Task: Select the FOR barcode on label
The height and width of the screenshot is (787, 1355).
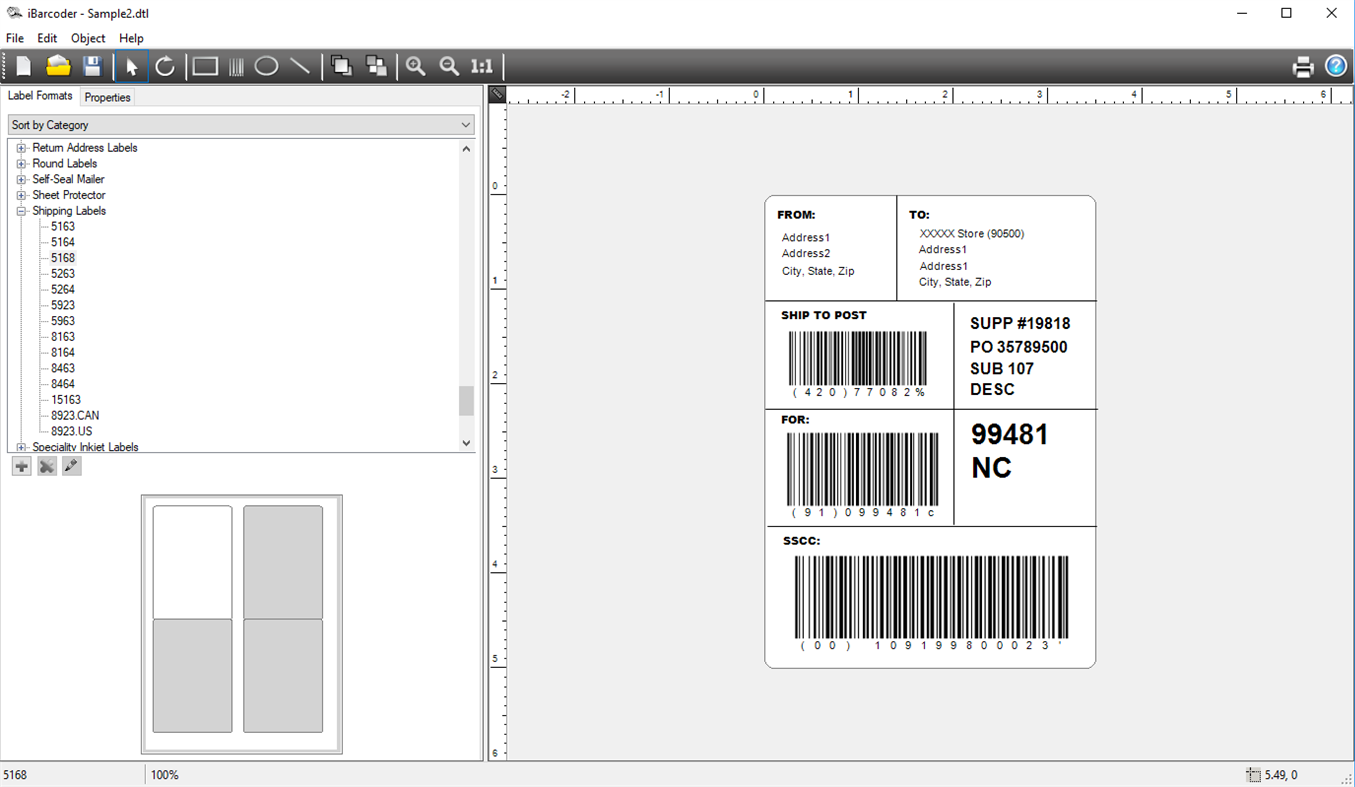Action: (862, 475)
